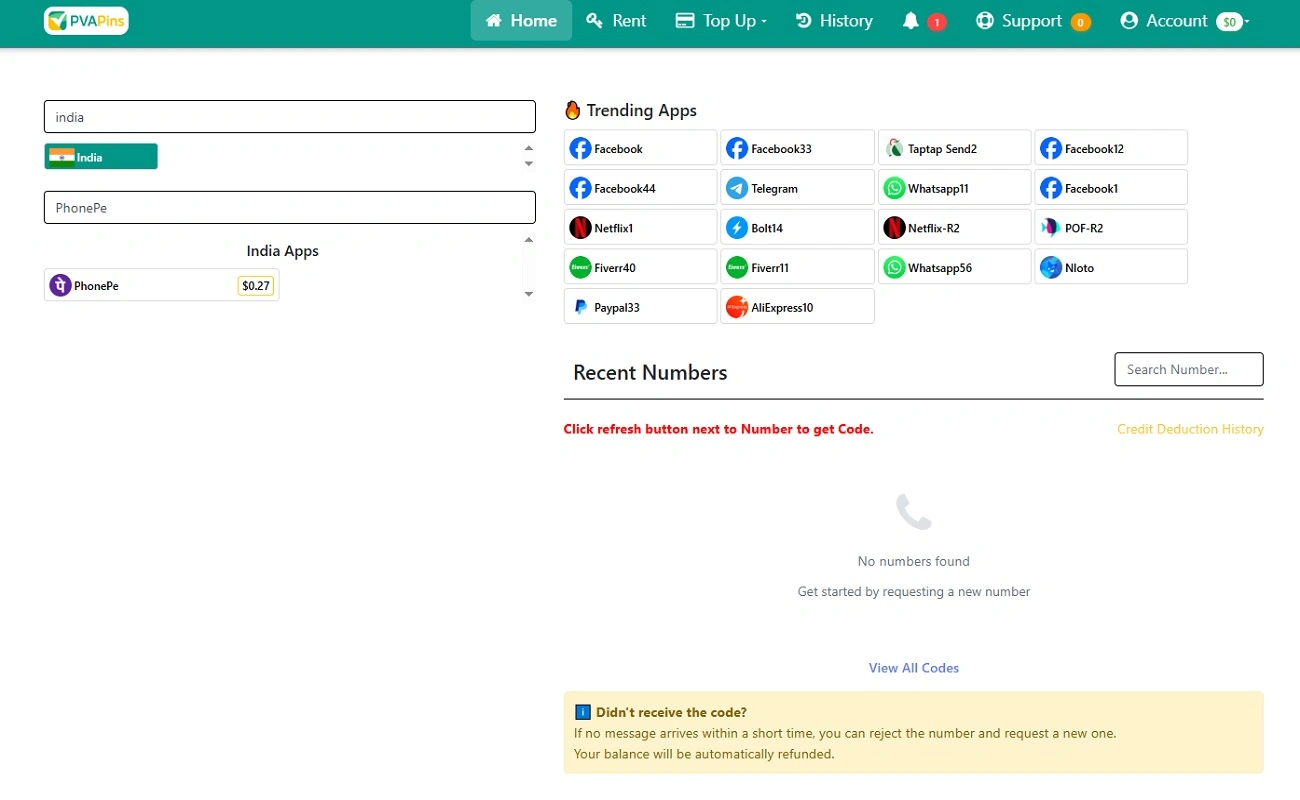
Task: Click the Home house icon
Action: click(493, 21)
